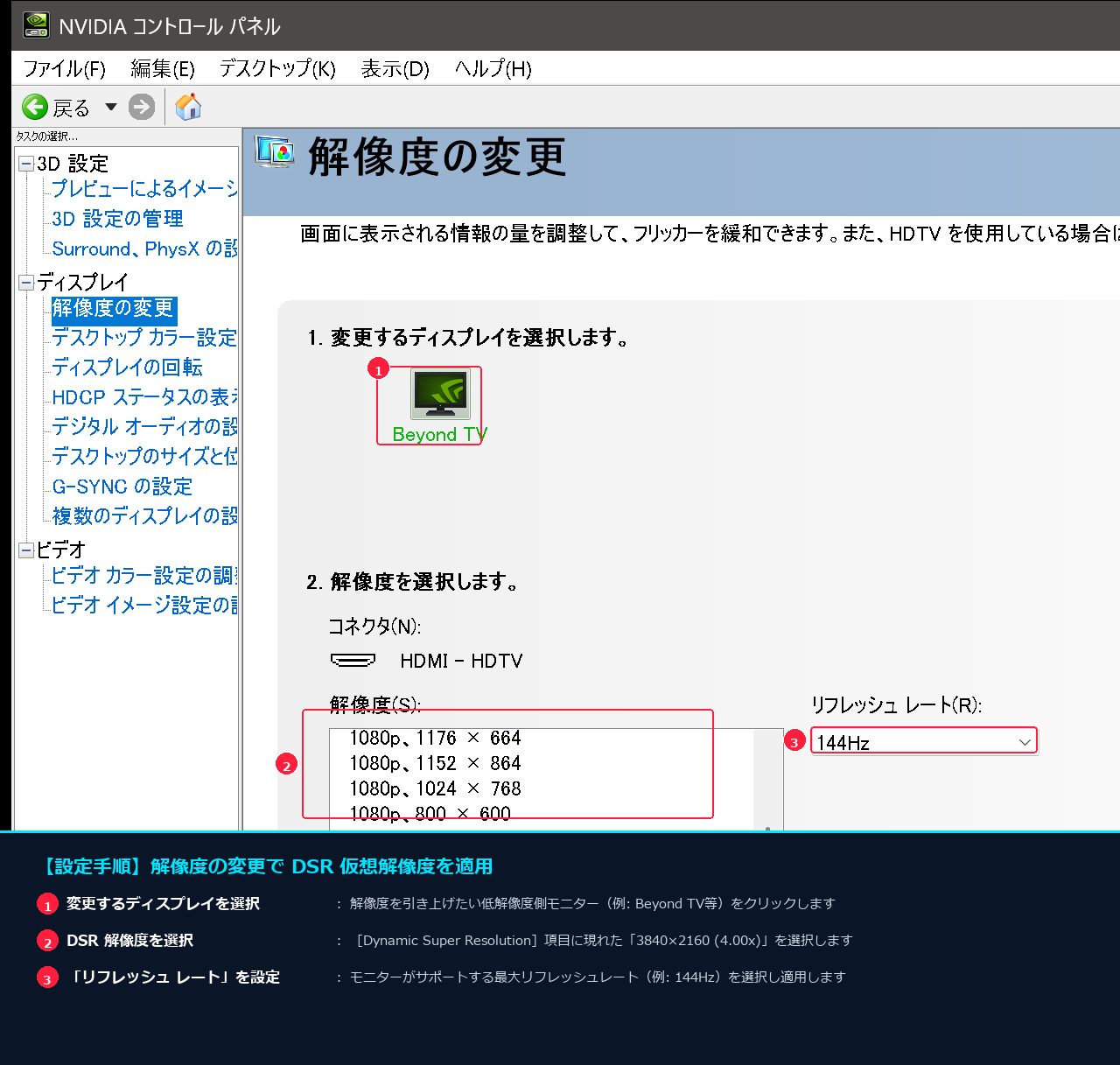
Task: Open the ファイル(F) menu
Action: coord(64,68)
